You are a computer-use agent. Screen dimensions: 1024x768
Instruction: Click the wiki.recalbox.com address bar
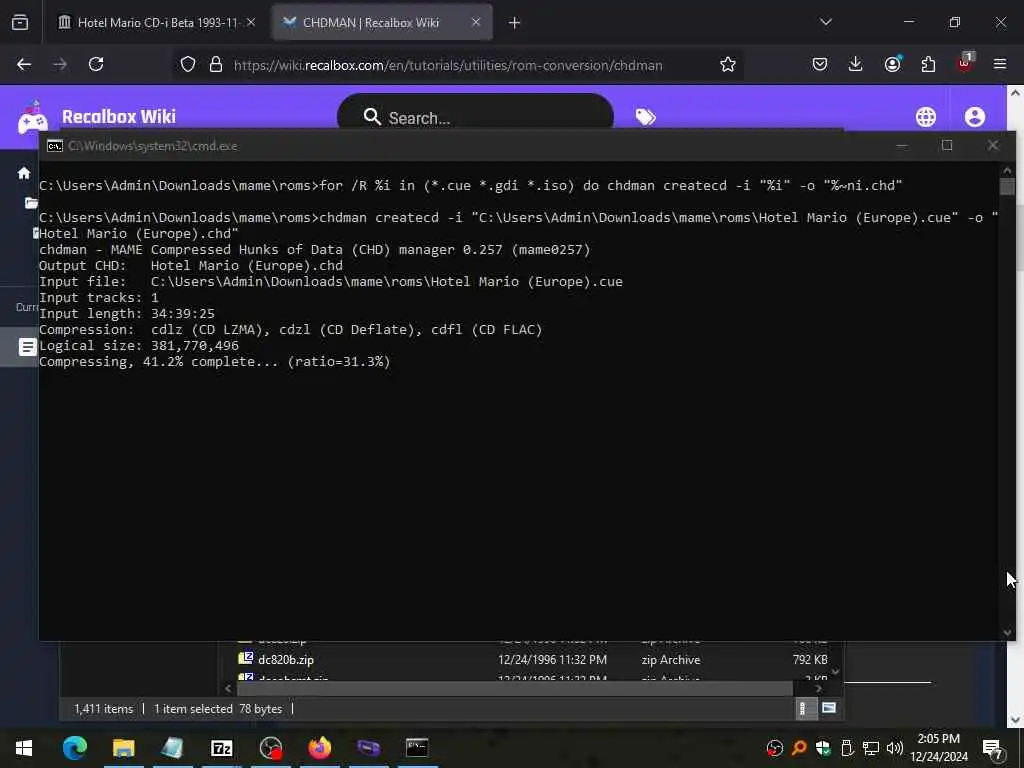click(x=448, y=65)
